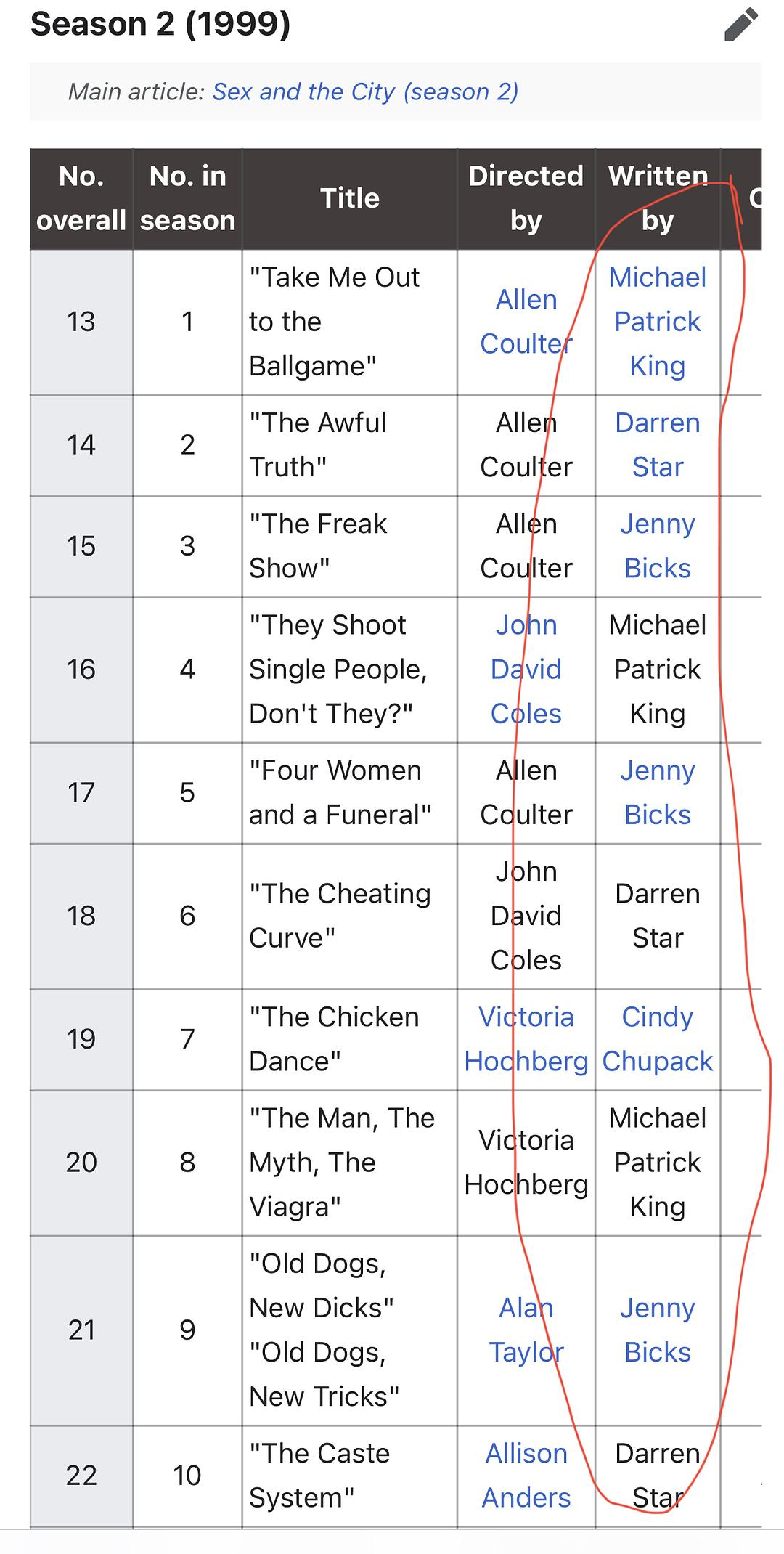
Task: Click Jenny Bicks link for "The Freak Show"
Action: coord(657,545)
